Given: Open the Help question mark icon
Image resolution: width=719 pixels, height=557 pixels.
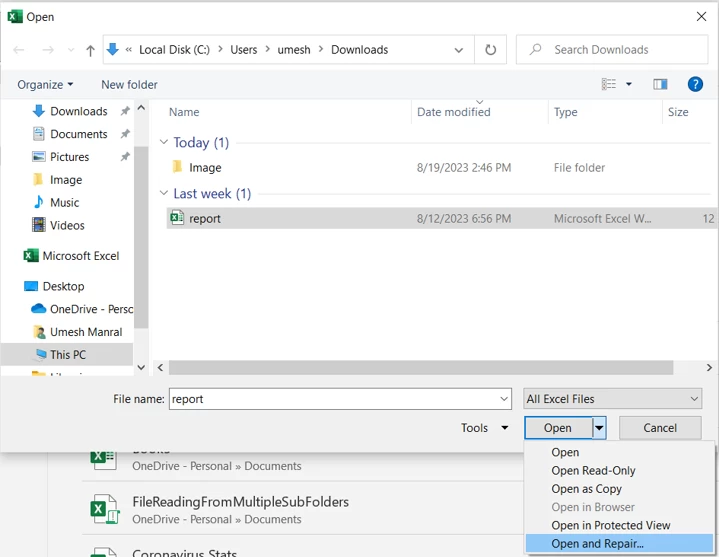Looking at the screenshot, I should (x=695, y=84).
